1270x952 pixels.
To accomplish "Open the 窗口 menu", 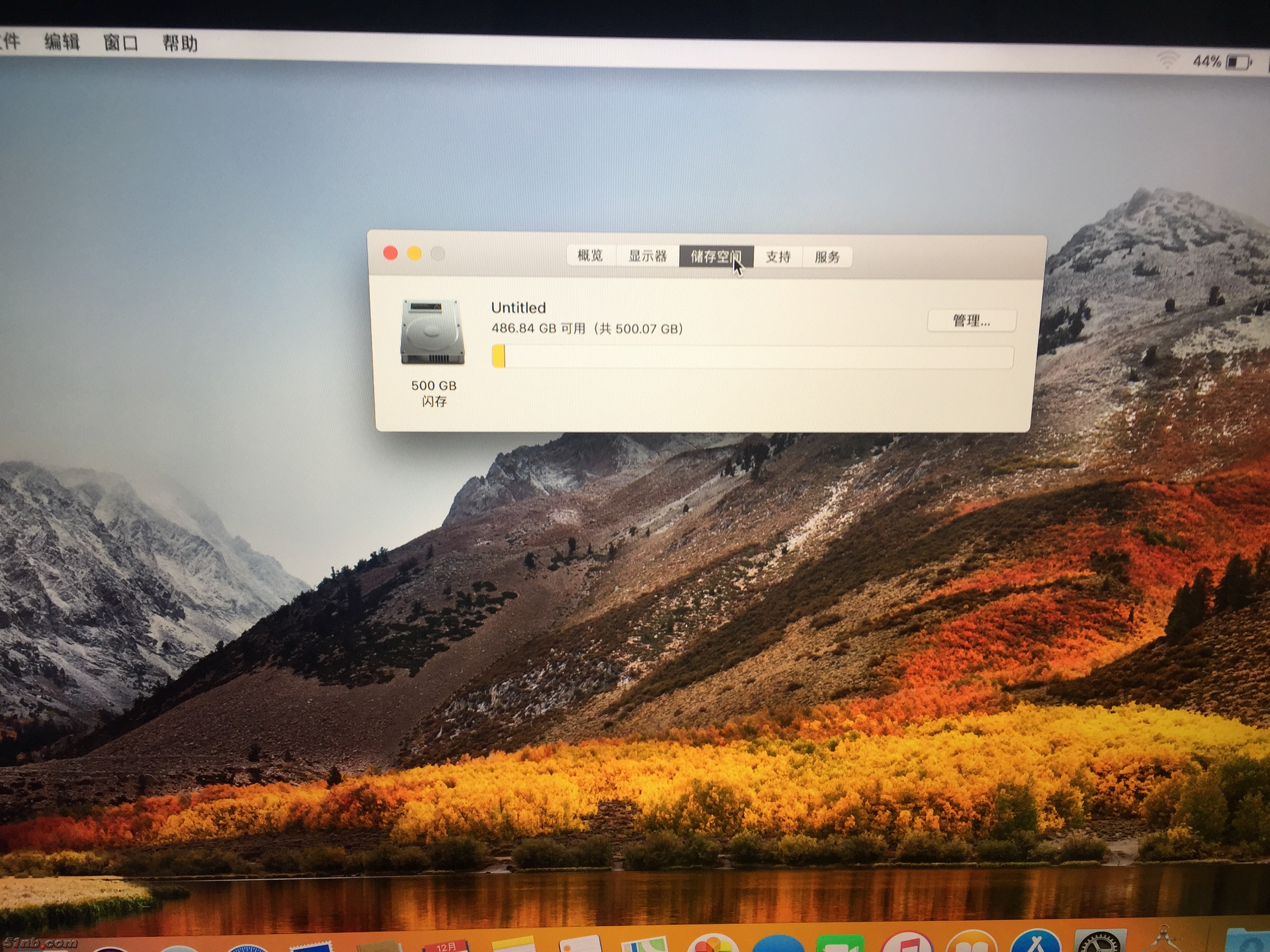I will click(x=121, y=42).
